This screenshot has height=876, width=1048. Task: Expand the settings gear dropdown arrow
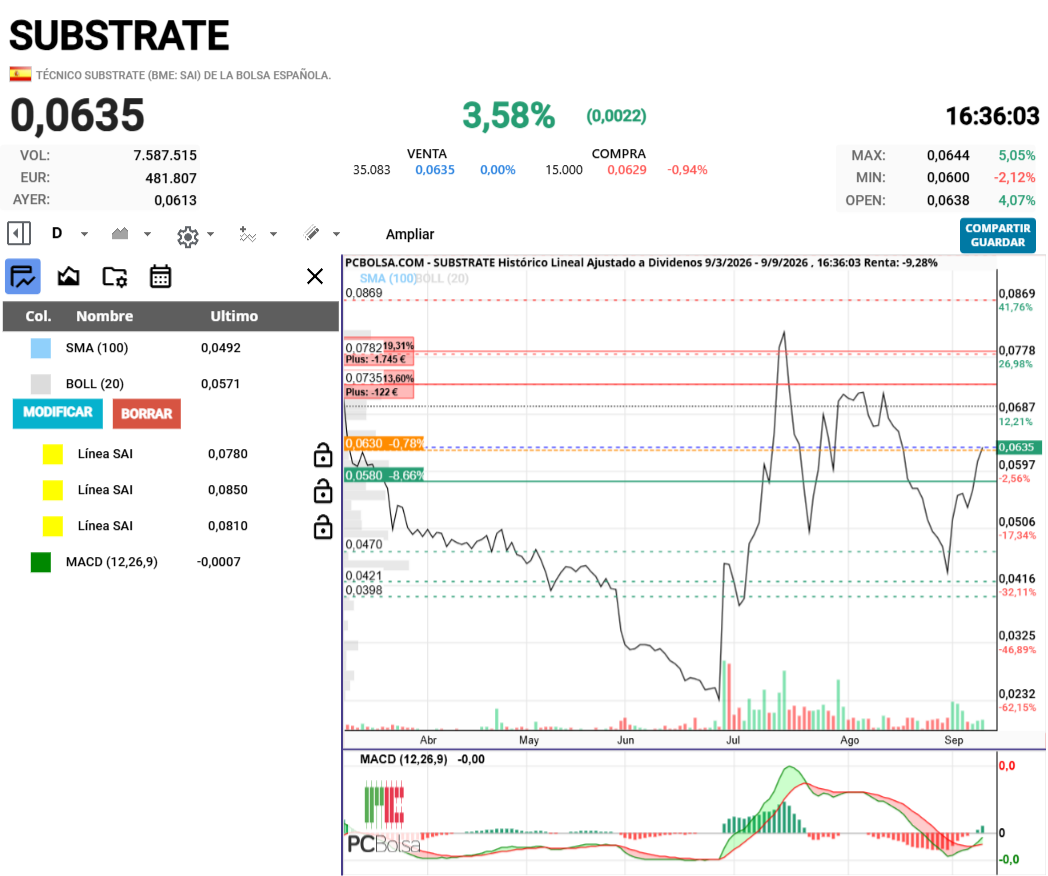tap(211, 234)
